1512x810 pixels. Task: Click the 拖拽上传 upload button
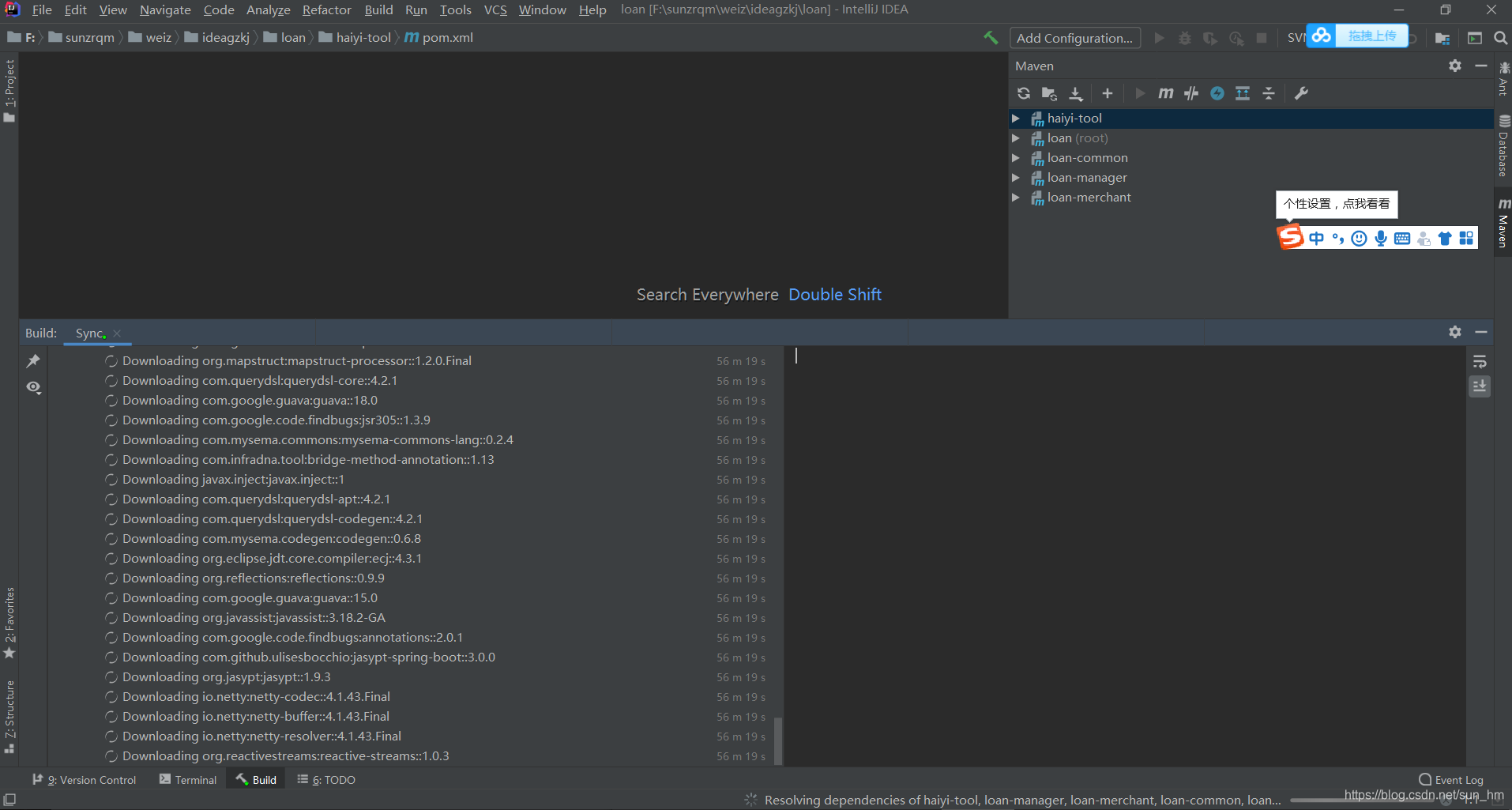(1371, 36)
